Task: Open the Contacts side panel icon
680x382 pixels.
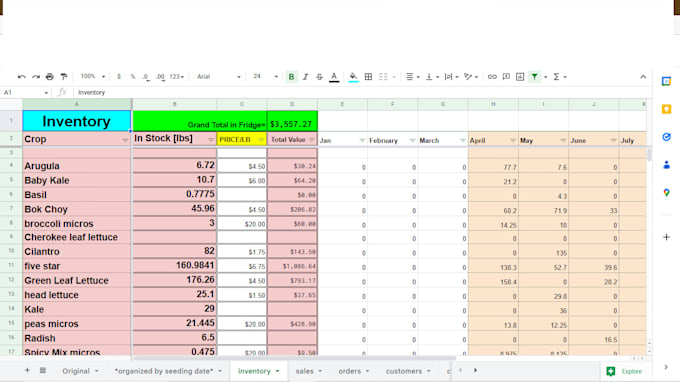Action: 666,165
